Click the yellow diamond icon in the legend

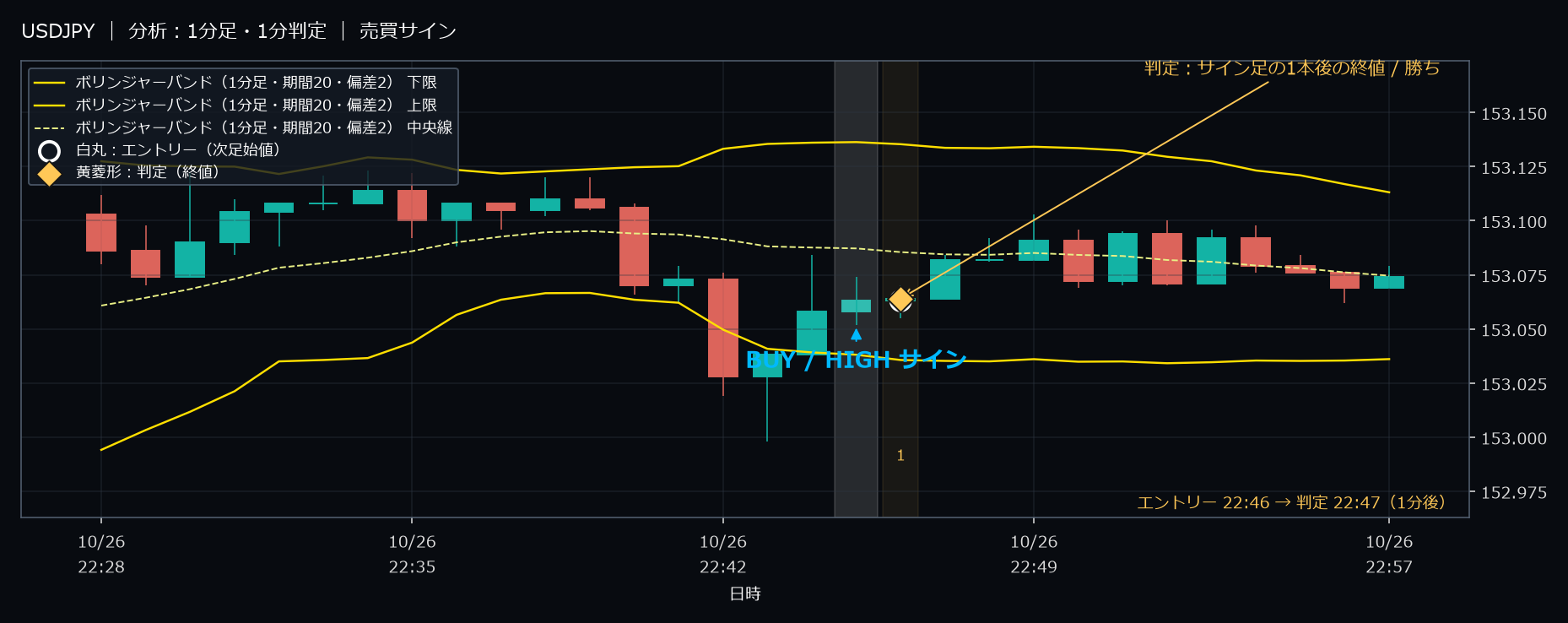(x=50, y=173)
